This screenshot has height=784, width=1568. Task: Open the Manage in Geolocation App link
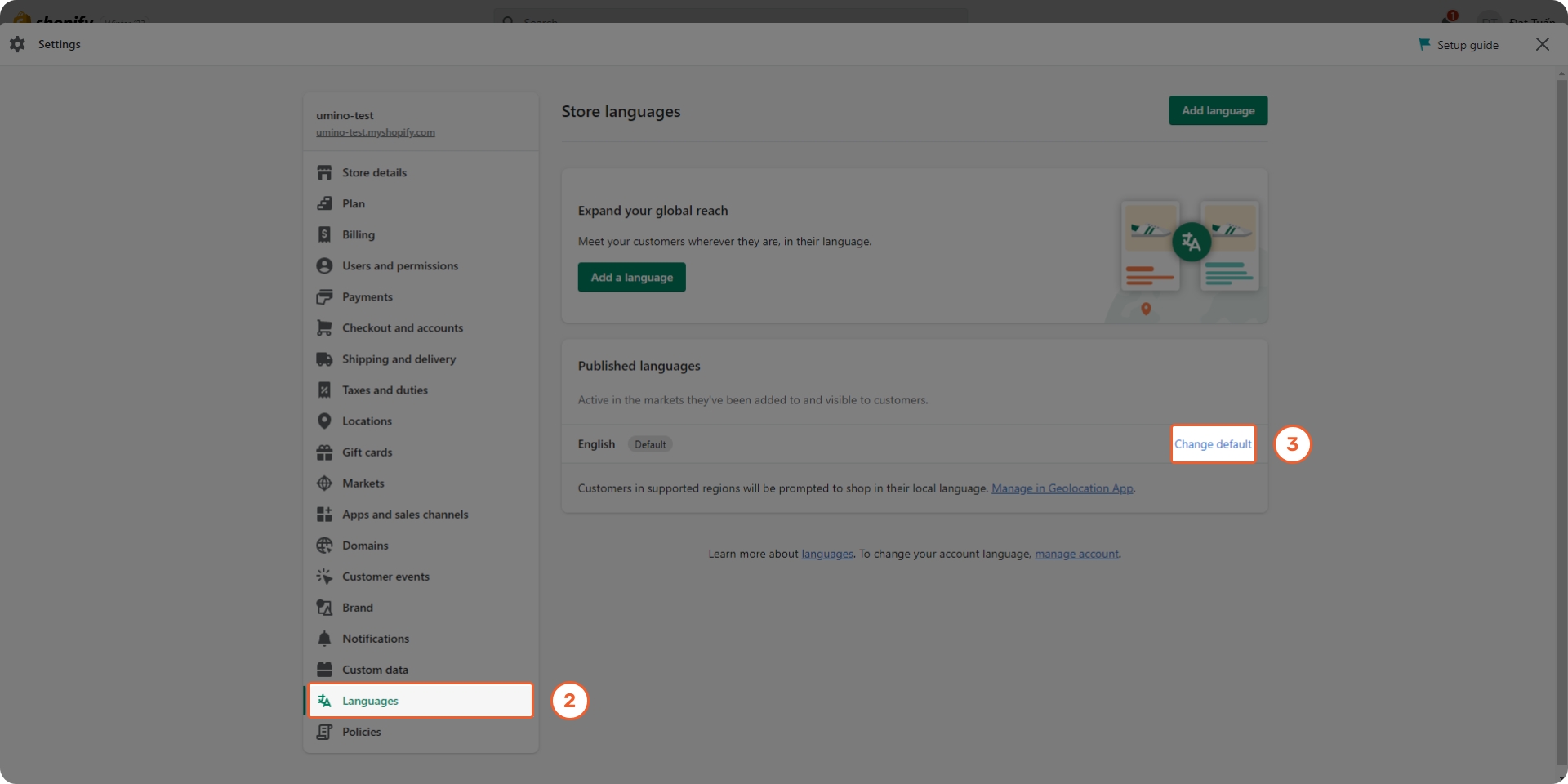[x=1062, y=488]
